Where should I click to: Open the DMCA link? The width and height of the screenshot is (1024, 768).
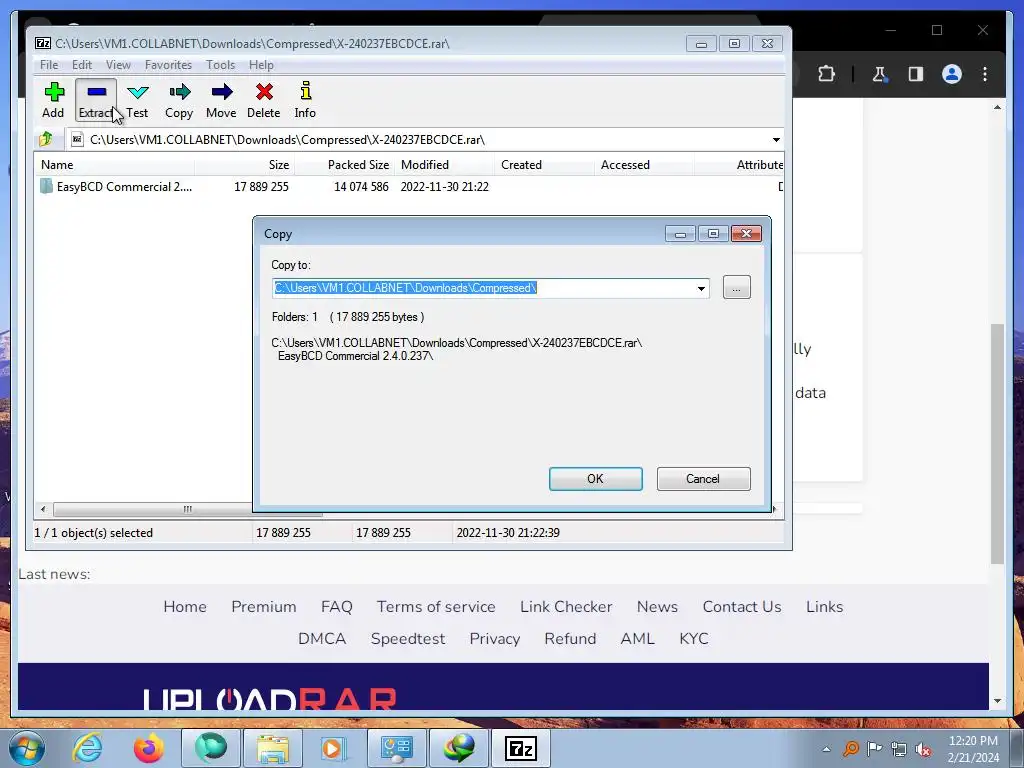322,639
